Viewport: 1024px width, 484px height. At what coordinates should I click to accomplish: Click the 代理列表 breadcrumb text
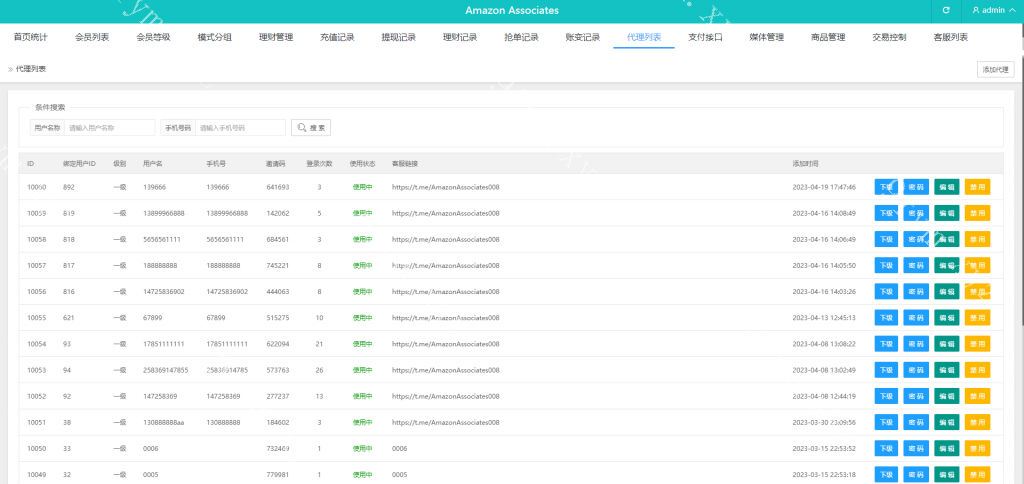tap(31, 69)
